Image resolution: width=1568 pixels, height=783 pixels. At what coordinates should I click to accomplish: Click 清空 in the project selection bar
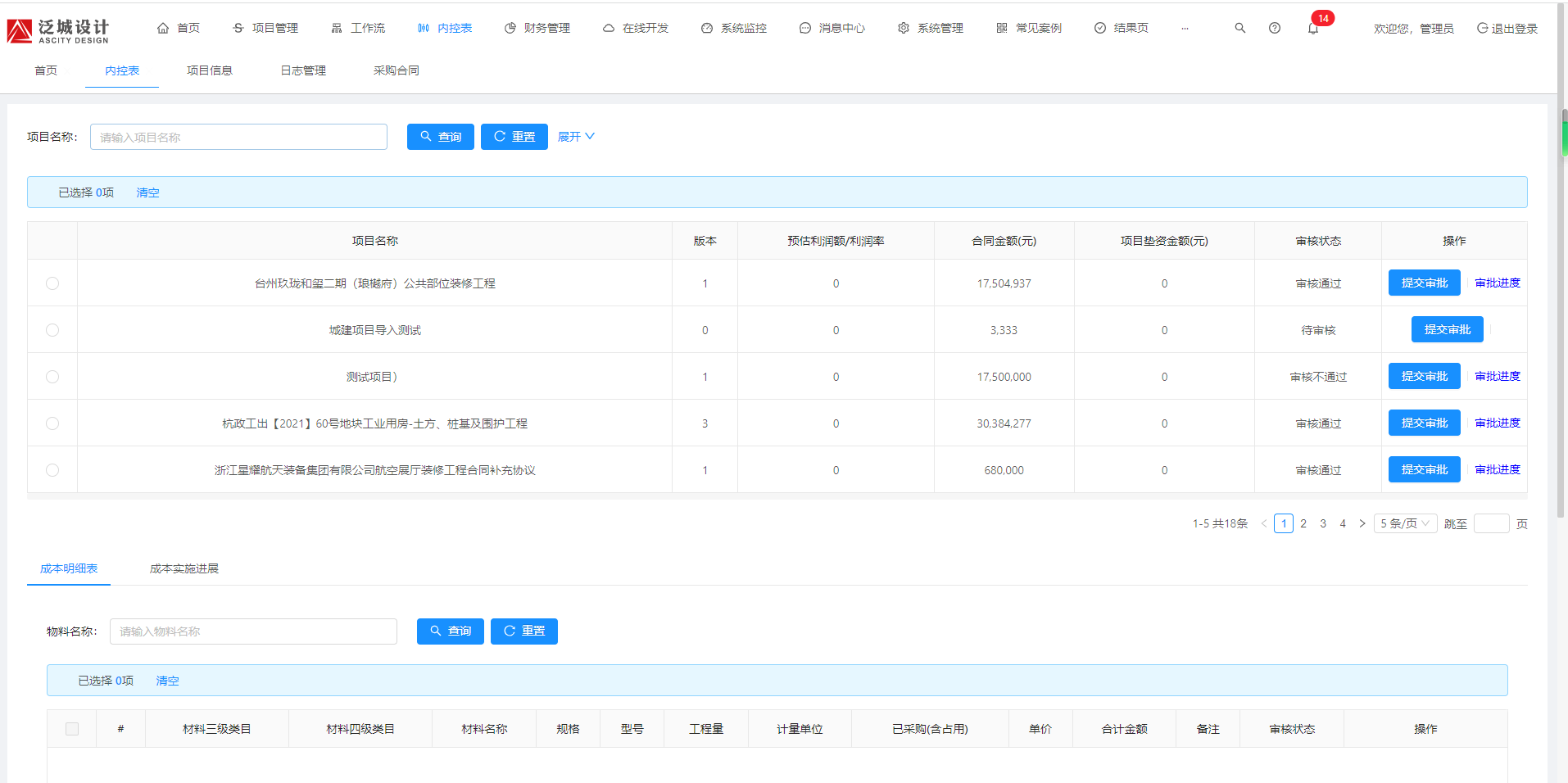pyautogui.click(x=147, y=192)
